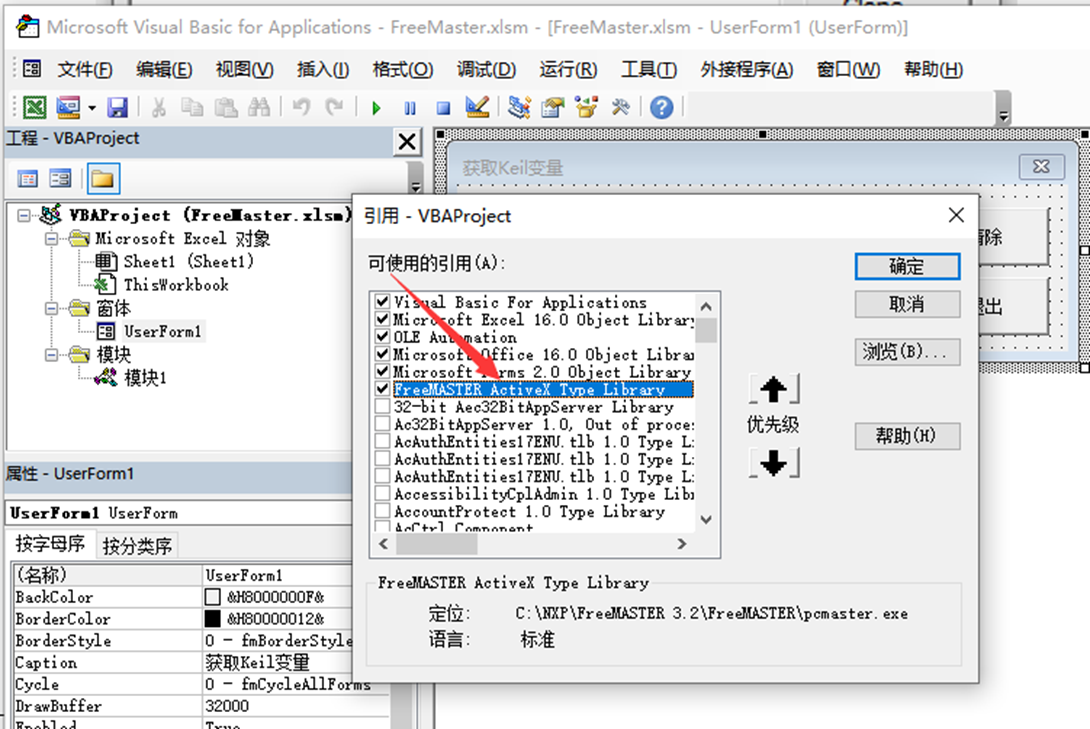Click the references list horizontal scrollbar thumb
Image resolution: width=1090 pixels, height=729 pixels.
coord(436,543)
